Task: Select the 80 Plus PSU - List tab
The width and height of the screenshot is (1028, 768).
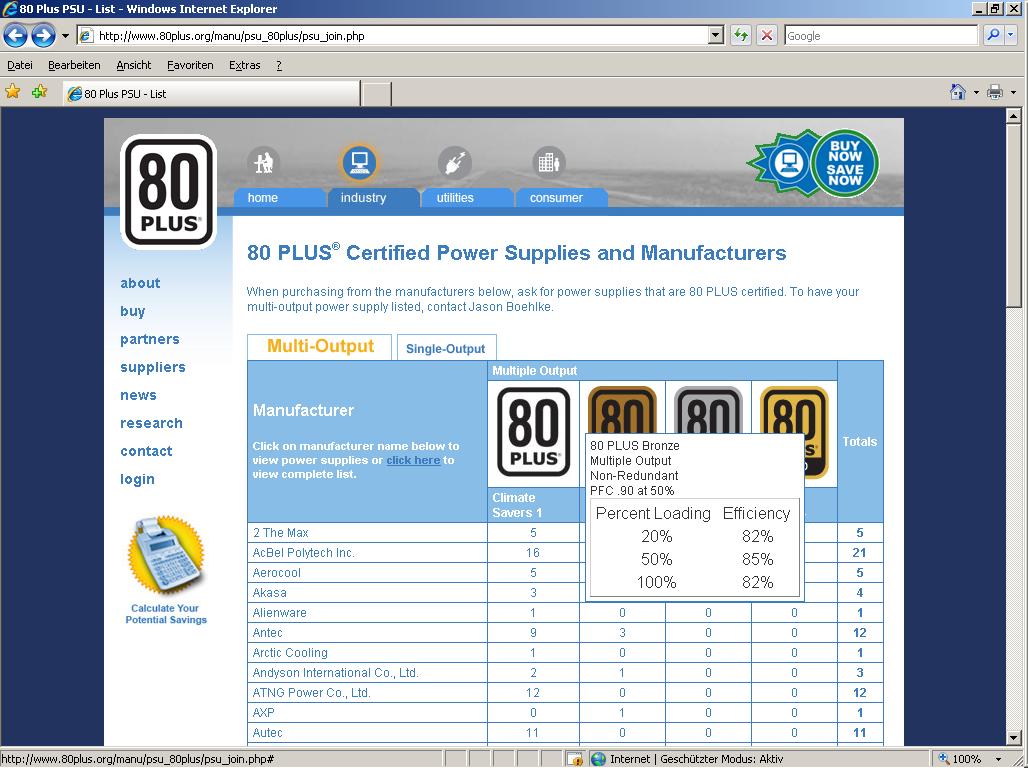Action: click(211, 93)
